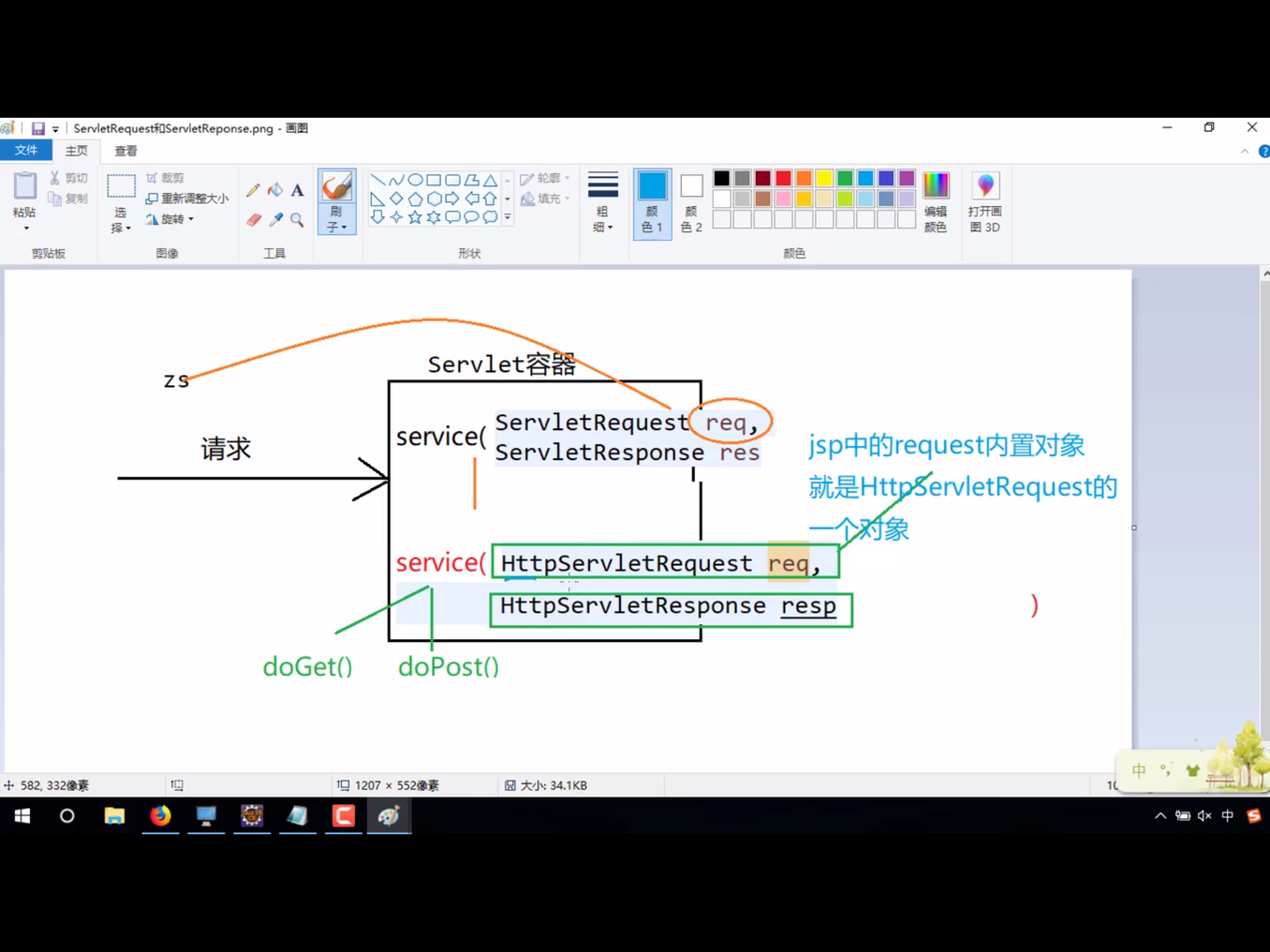The height and width of the screenshot is (952, 1270).
Task: Choose the Rounded rectangular callout shape
Action: [453, 218]
